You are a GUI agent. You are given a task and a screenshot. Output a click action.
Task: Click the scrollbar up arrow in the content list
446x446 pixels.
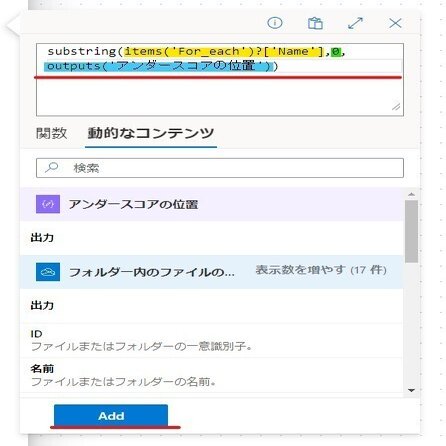(412, 194)
